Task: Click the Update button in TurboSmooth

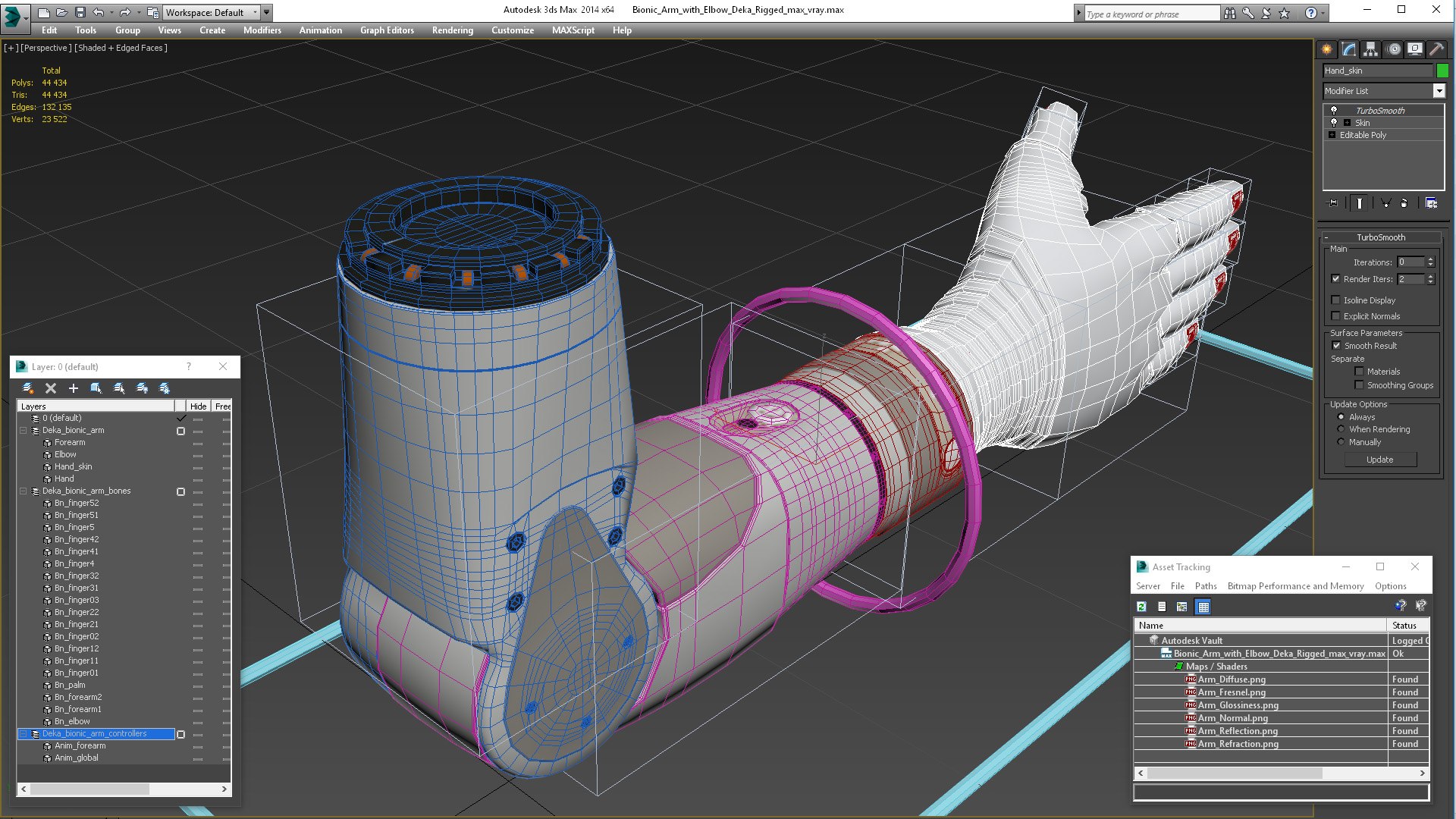Action: point(1379,460)
